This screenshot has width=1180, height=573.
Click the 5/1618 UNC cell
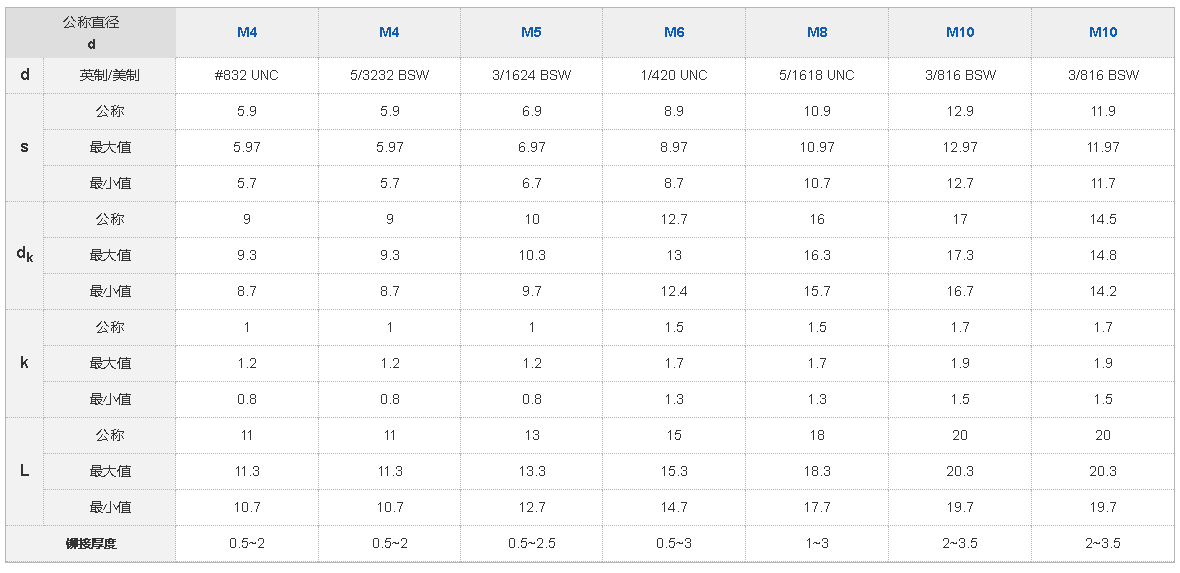(x=817, y=75)
